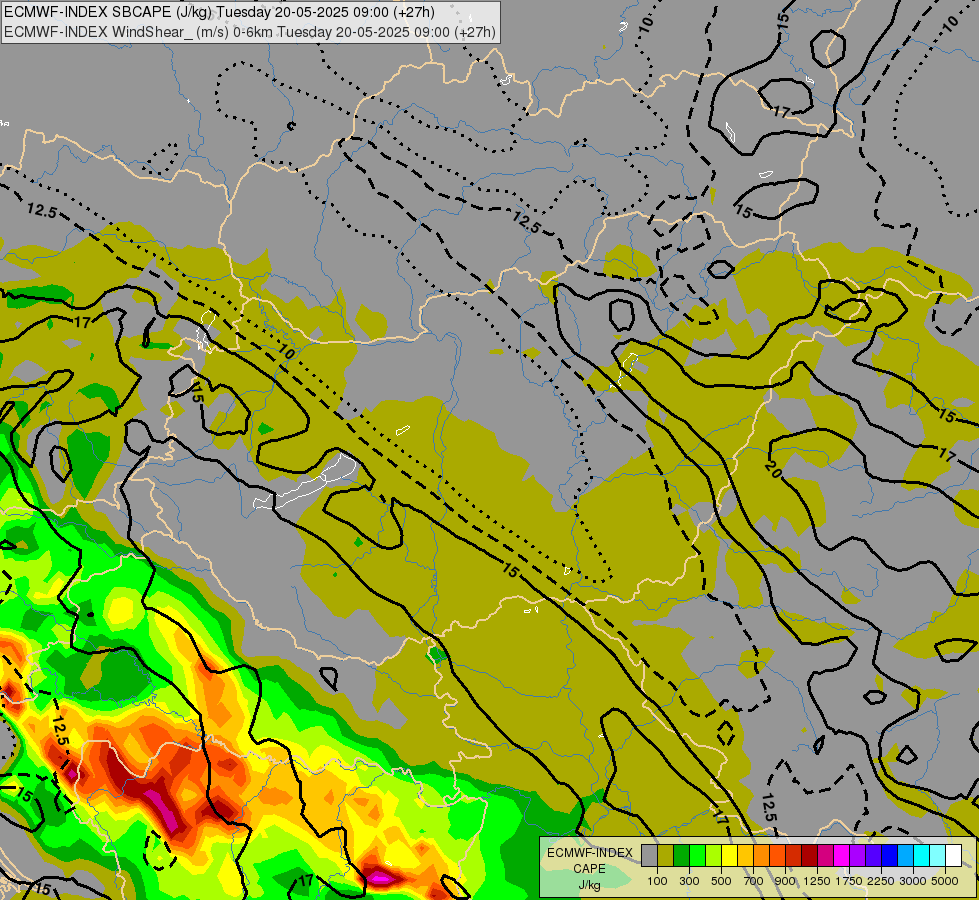The width and height of the screenshot is (979, 900).
Task: Click the indigo legend swatch
Action: tap(873, 855)
